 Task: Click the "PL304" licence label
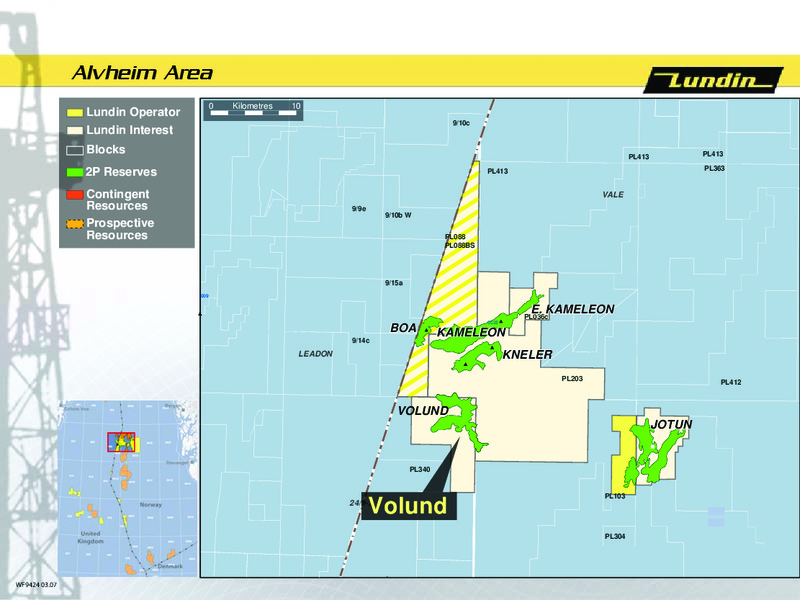pyautogui.click(x=615, y=536)
